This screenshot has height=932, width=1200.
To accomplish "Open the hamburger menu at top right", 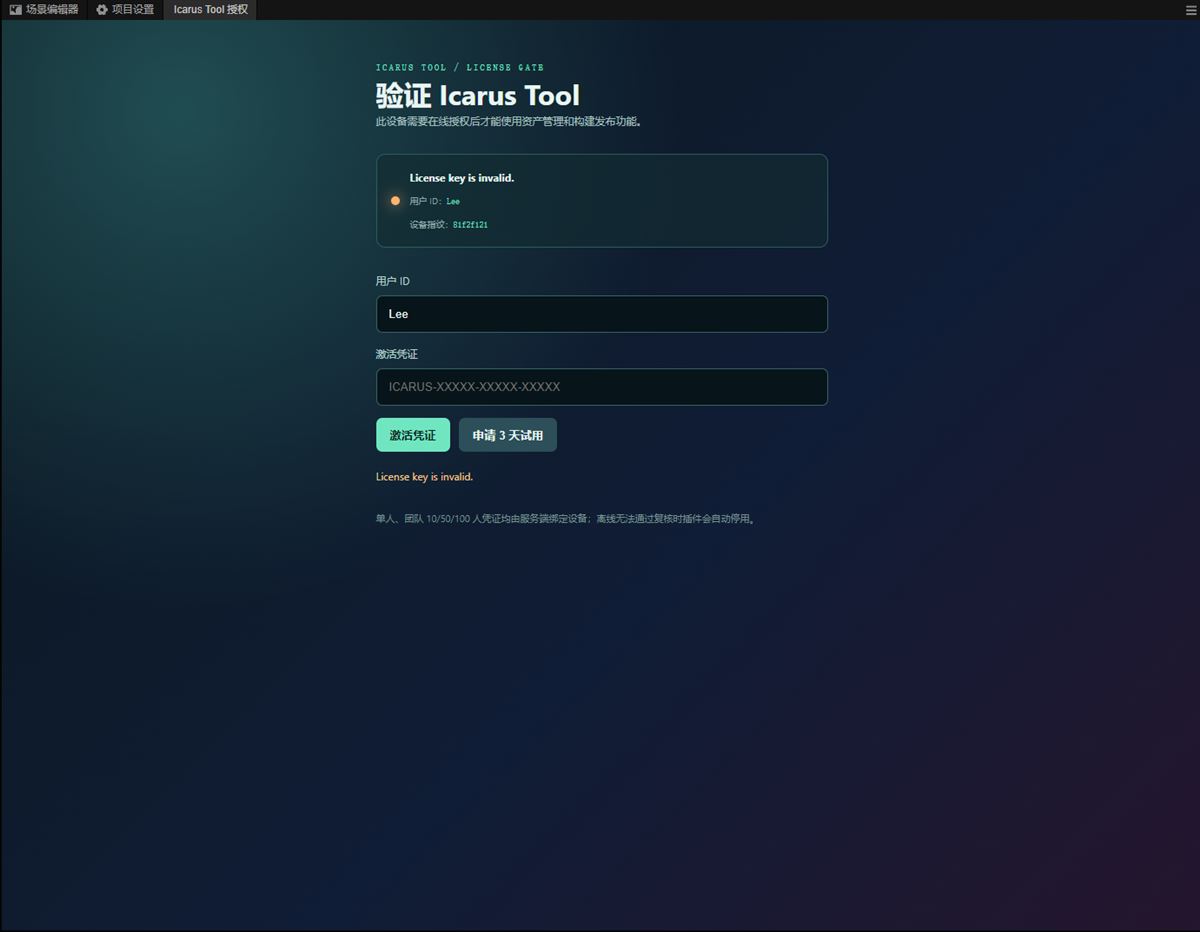I will click(x=1190, y=10).
